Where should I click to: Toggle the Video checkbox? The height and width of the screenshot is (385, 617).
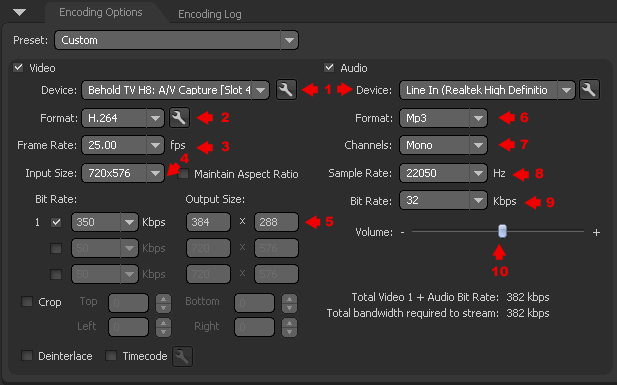(18, 68)
